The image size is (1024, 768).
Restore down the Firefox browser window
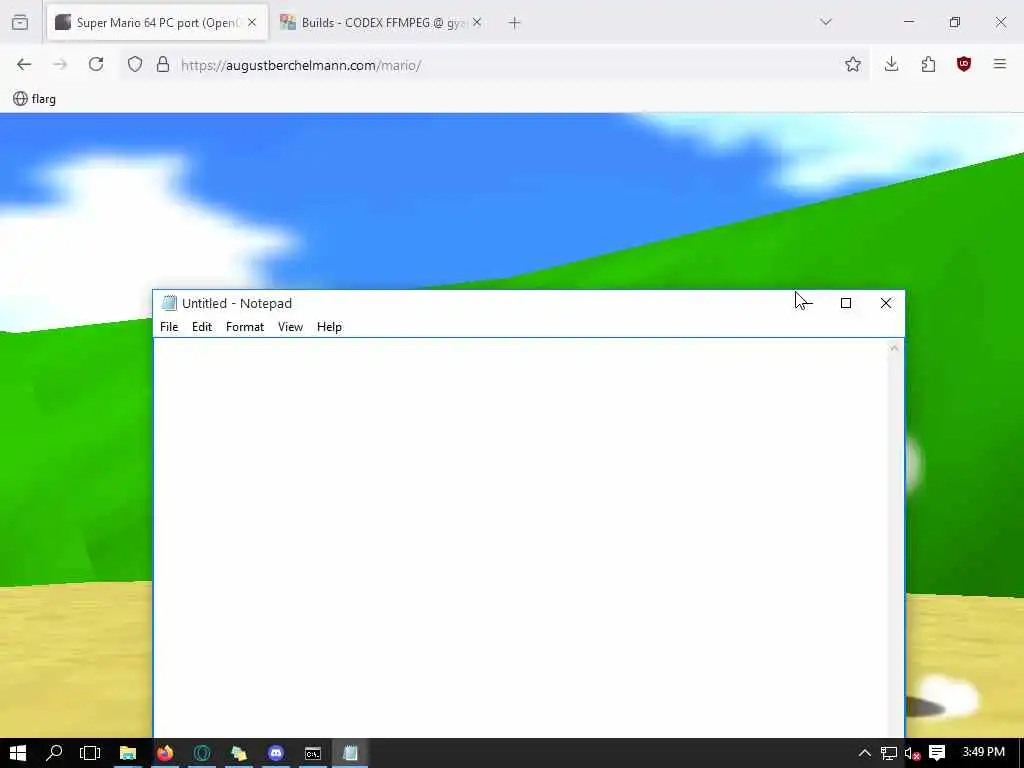click(955, 22)
